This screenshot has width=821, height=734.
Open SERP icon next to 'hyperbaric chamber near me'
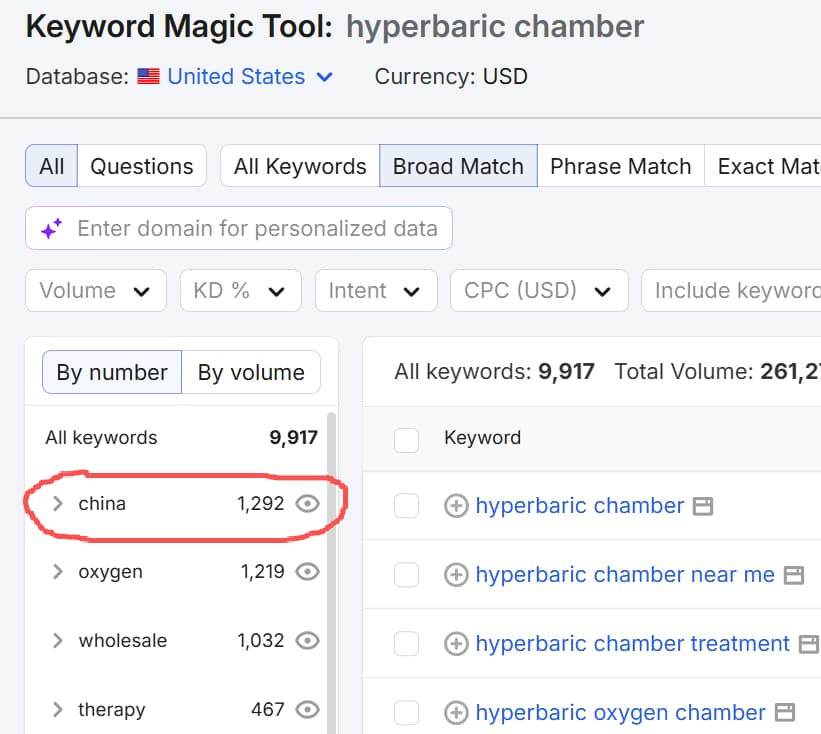tap(793, 575)
